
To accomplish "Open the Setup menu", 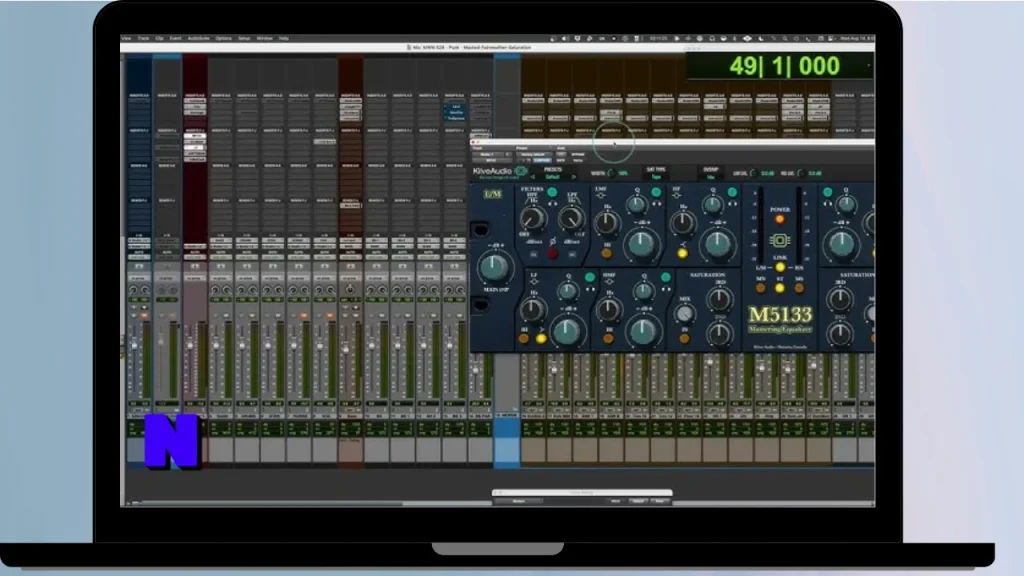I will coord(244,39).
